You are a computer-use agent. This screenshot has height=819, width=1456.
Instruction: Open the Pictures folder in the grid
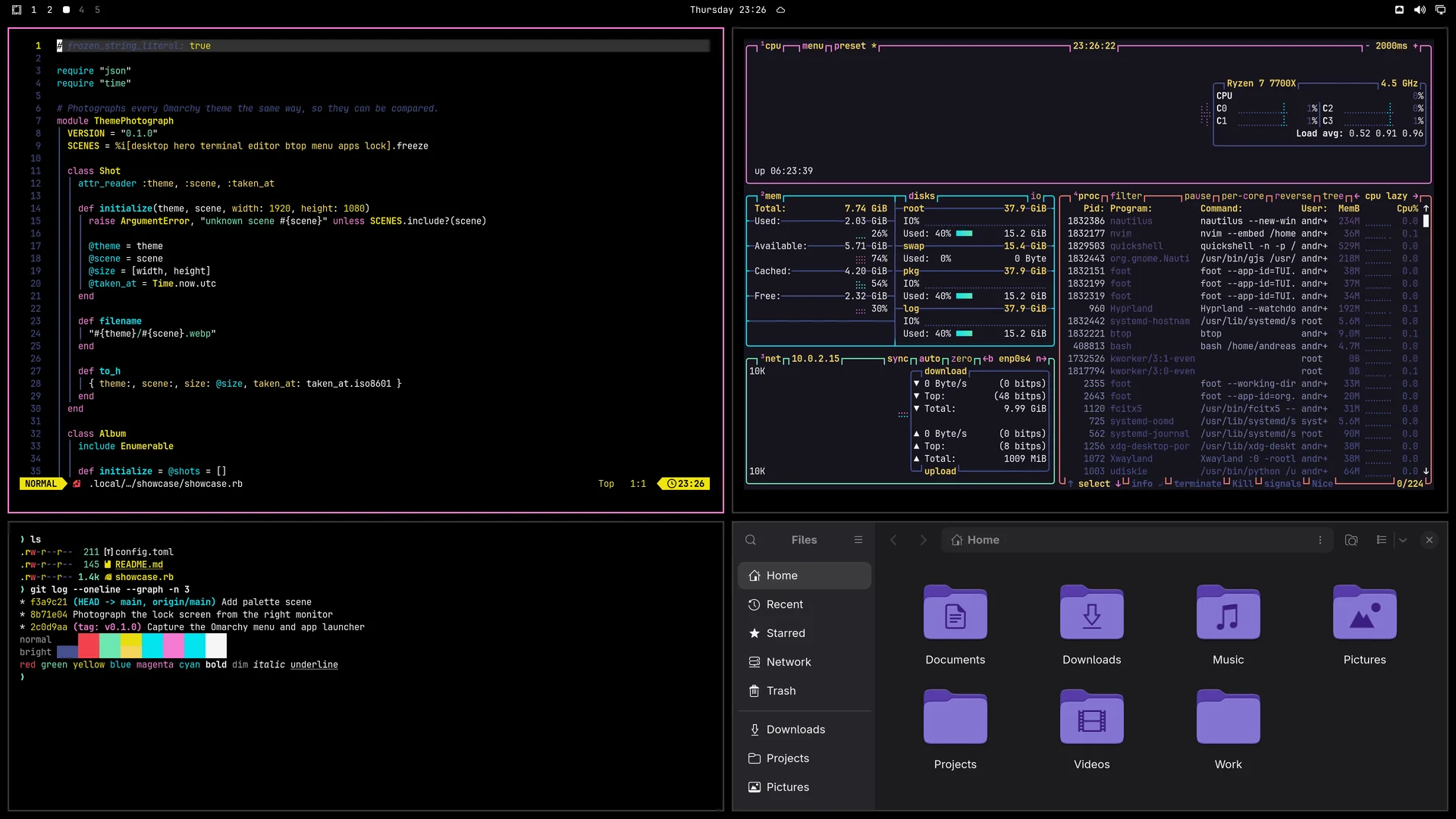coord(1365,626)
